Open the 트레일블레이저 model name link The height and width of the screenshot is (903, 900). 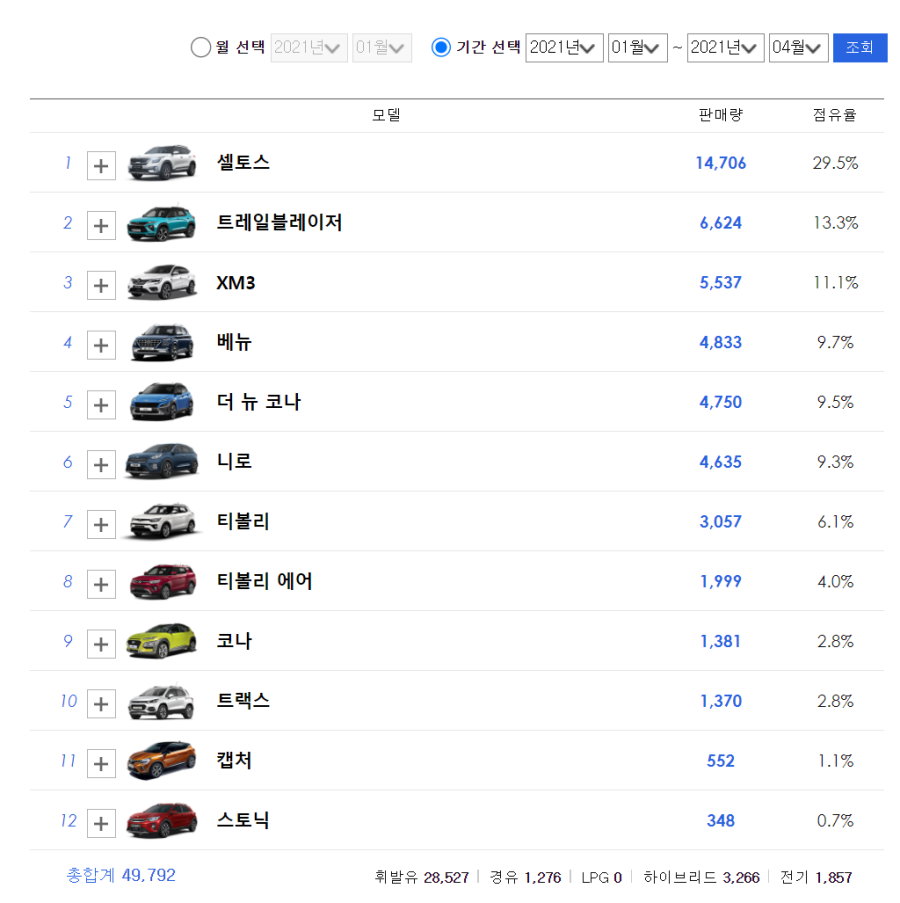tap(279, 222)
